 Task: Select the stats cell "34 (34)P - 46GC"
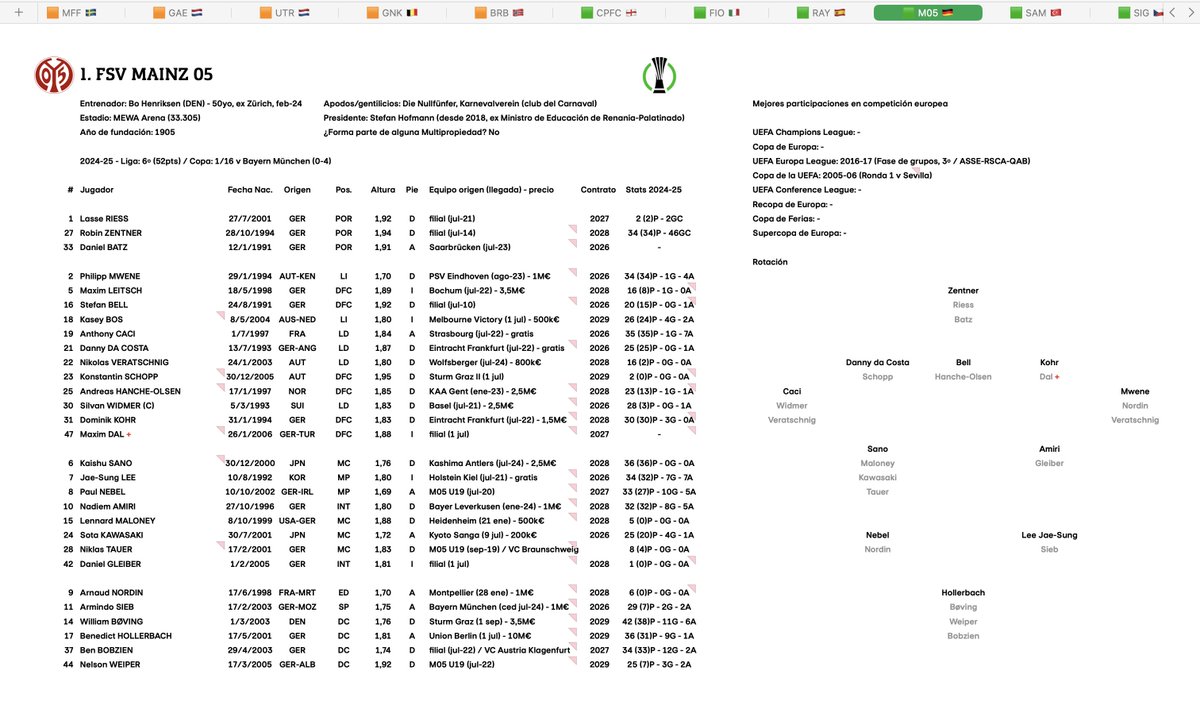click(x=660, y=233)
